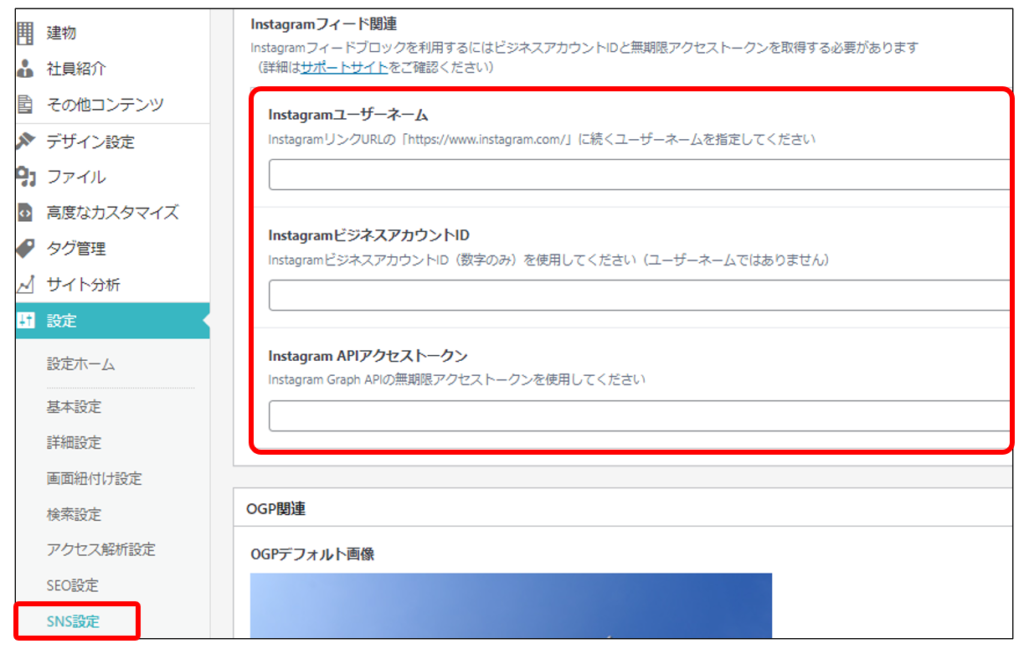Go to 設定ホーム submenu item
The image size is (1024, 649).
(81, 365)
